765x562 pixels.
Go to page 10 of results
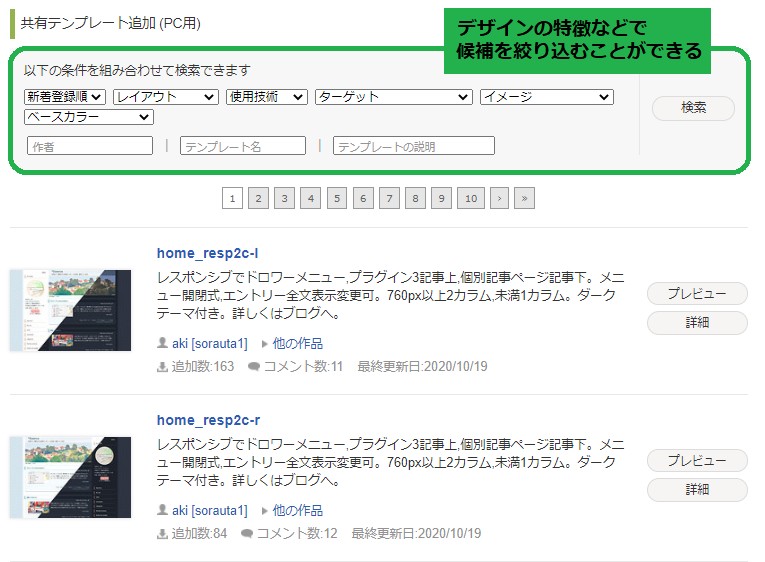471,198
